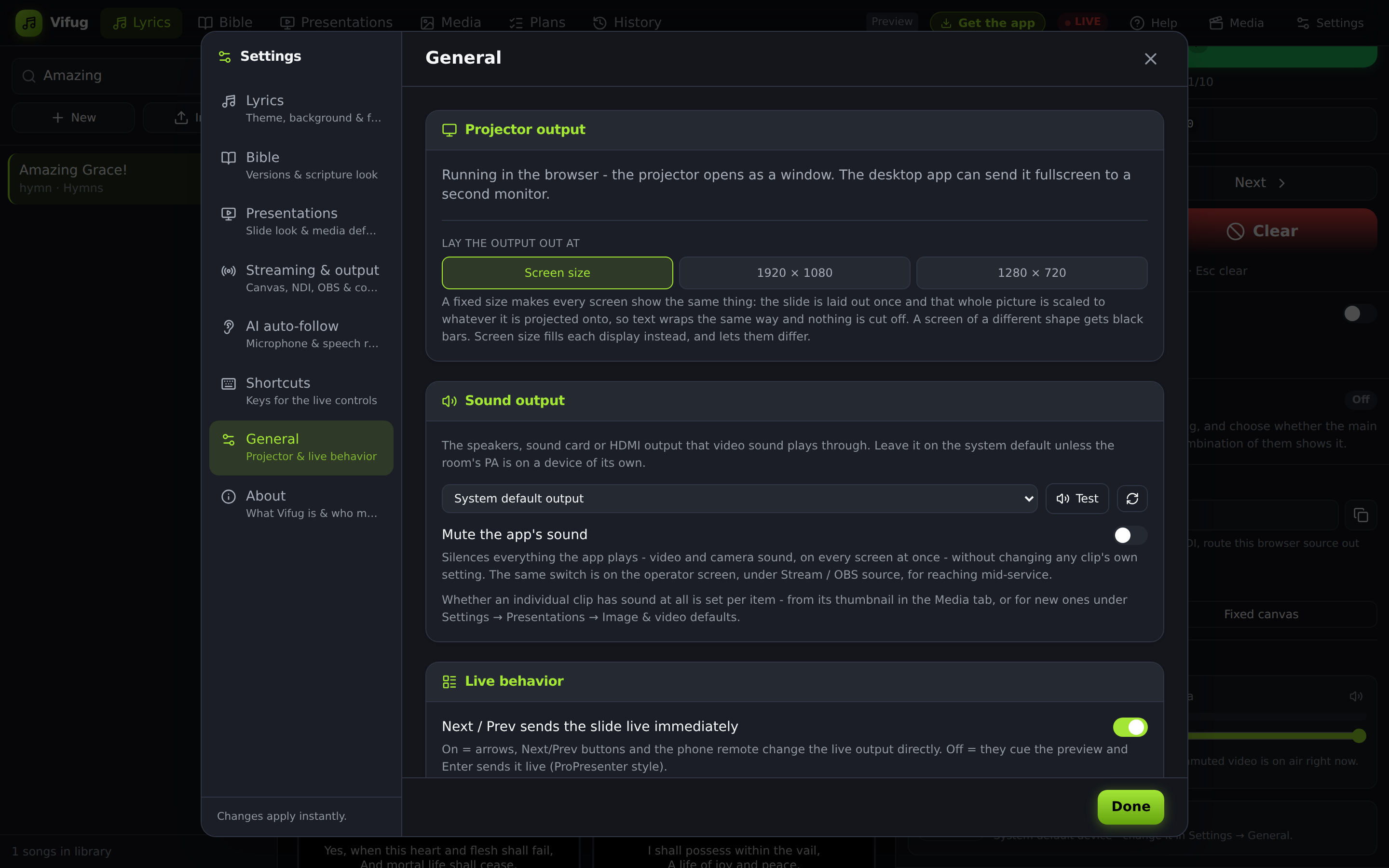Close the Settings dialog
The width and height of the screenshot is (1389, 868).
1150,58
